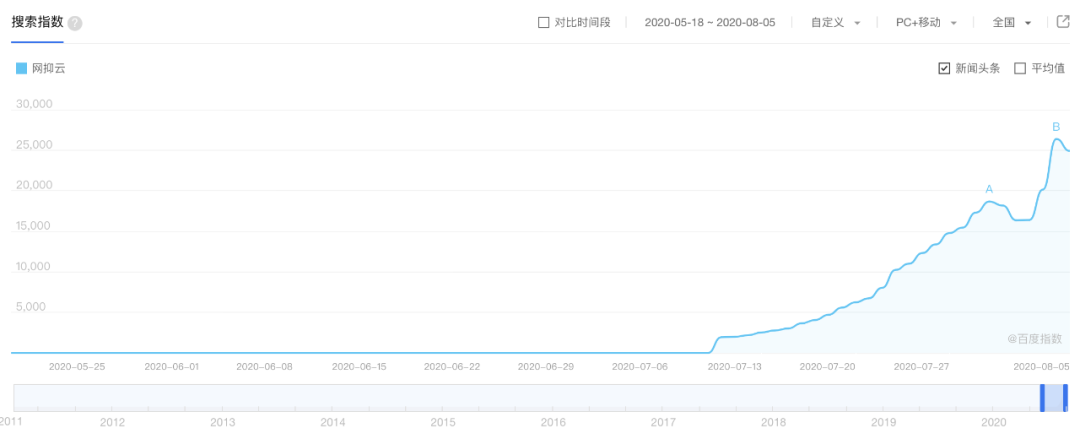The image size is (1080, 439).
Task: Open the 自定义 time range dropdown
Action: tap(835, 22)
